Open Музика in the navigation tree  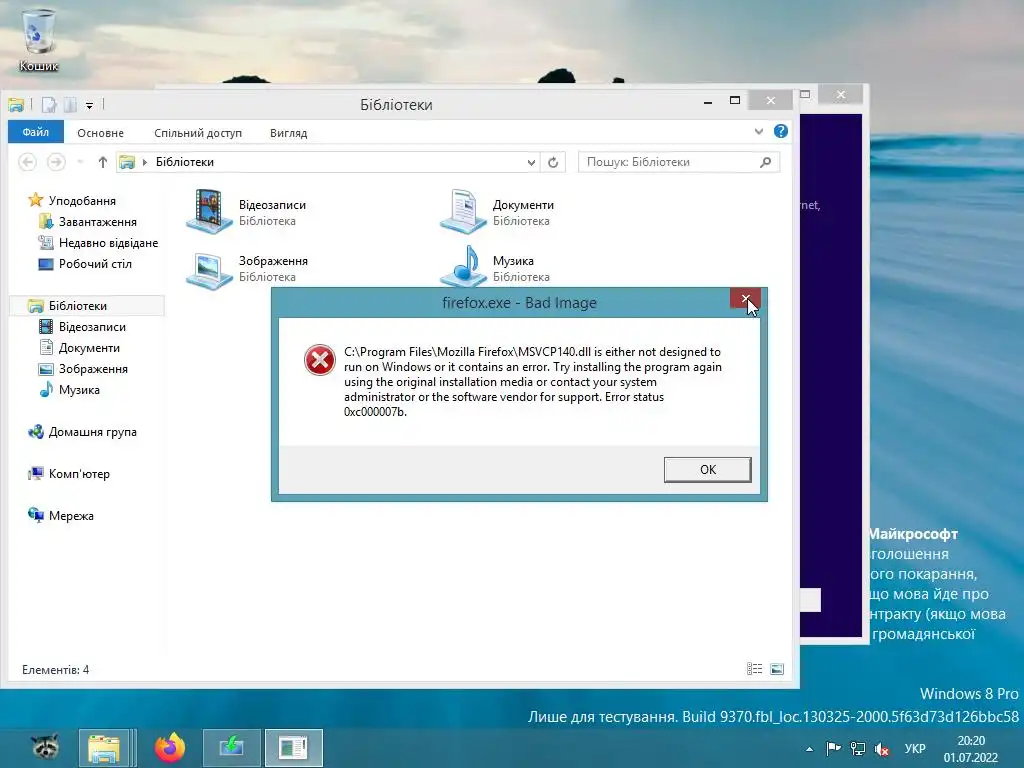coord(79,389)
